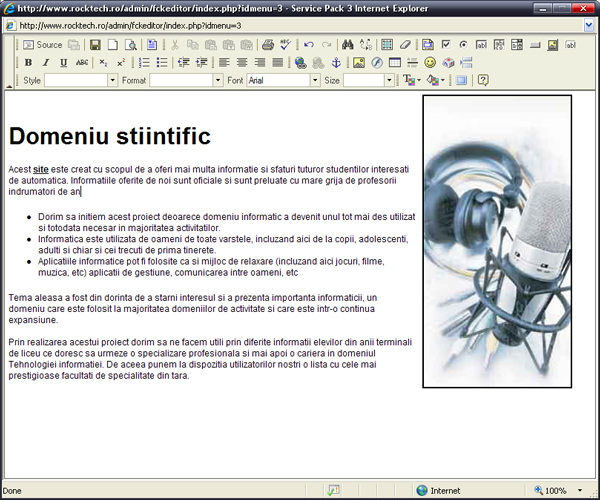The width and height of the screenshot is (600, 500).
Task: Click the Insert Image icon
Action: click(x=359, y=62)
